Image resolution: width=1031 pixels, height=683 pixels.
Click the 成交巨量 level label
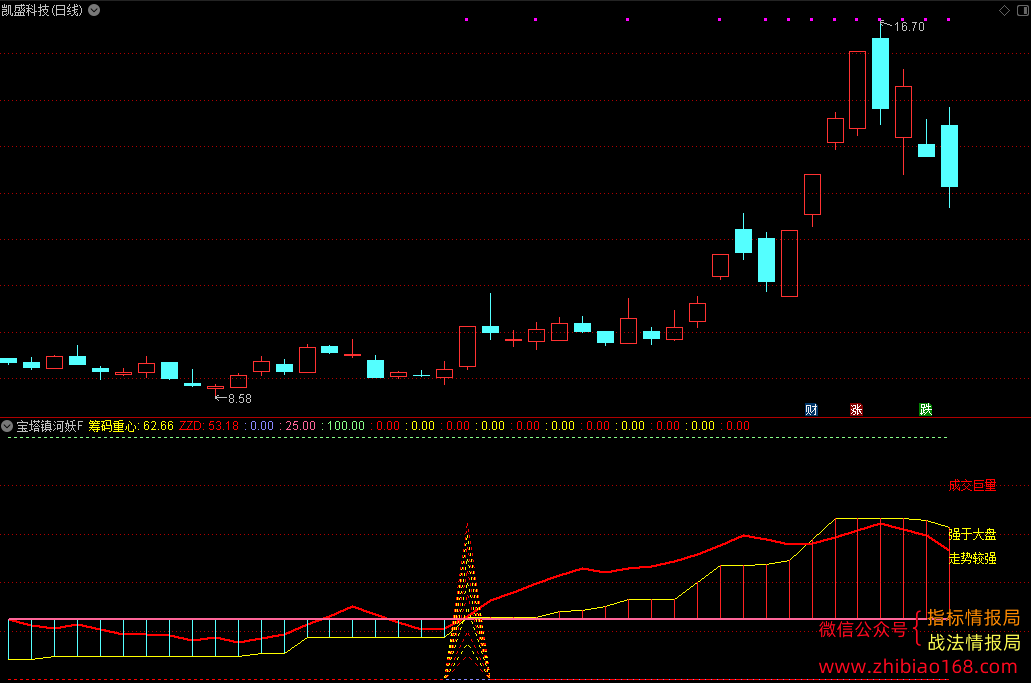pos(972,486)
